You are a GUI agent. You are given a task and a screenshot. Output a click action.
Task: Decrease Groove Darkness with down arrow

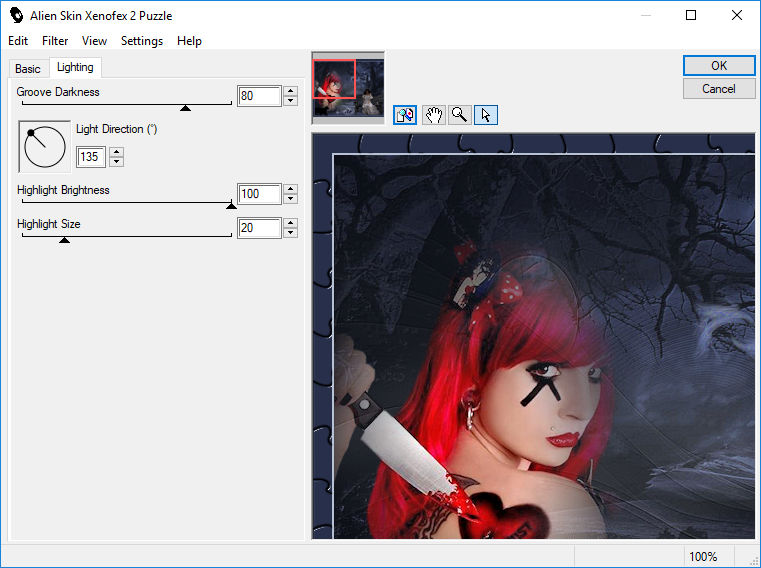(290, 101)
